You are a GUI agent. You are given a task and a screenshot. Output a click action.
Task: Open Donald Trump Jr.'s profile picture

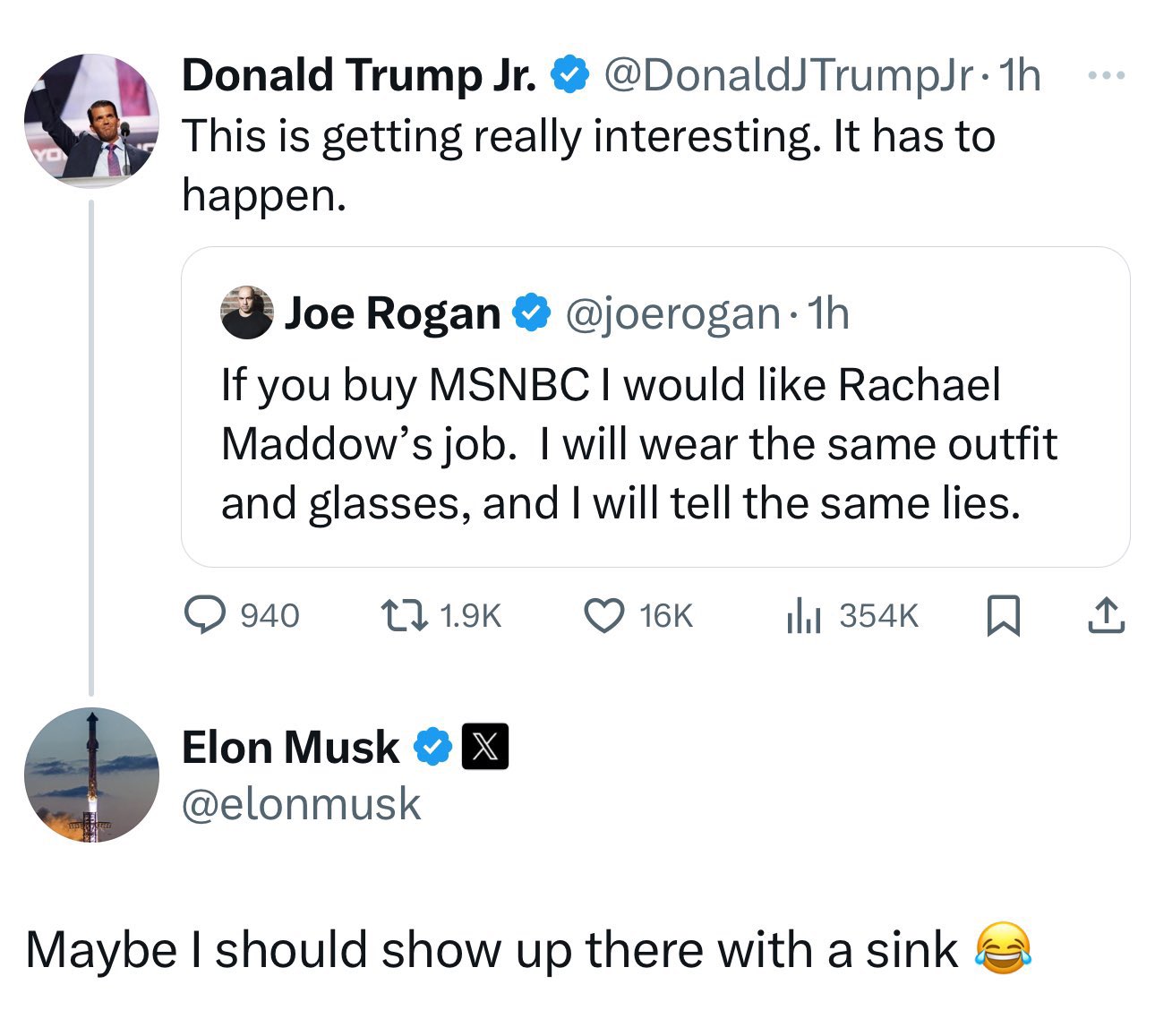pos(91,120)
